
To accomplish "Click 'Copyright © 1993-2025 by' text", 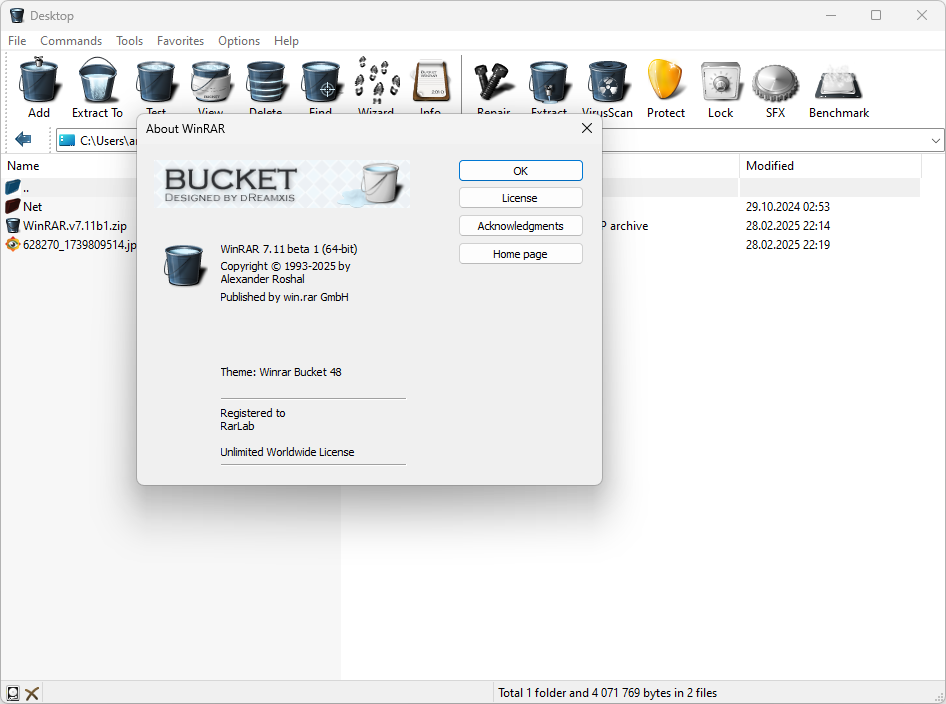I will (x=285, y=266).
